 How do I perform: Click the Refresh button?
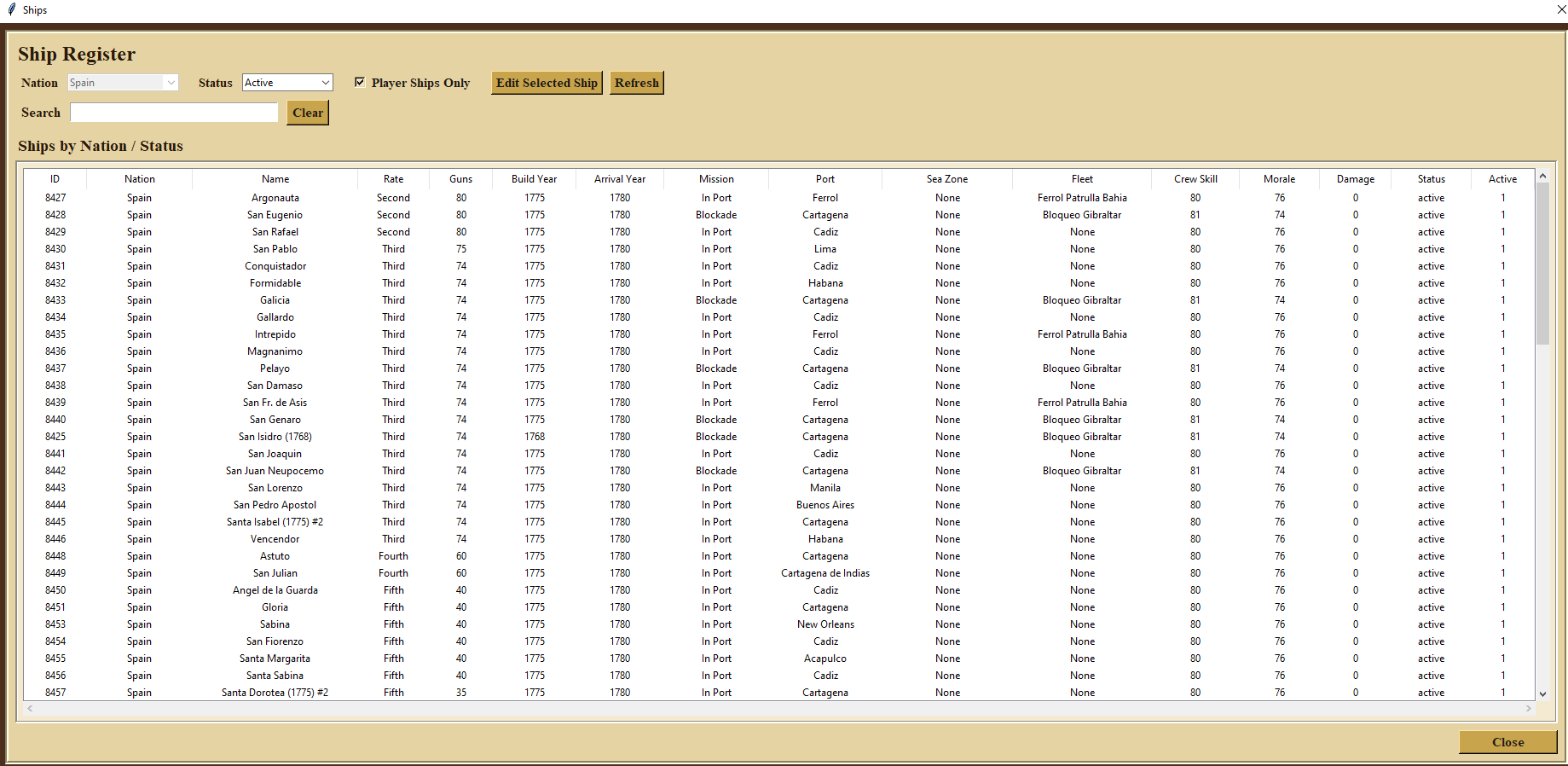tap(637, 83)
